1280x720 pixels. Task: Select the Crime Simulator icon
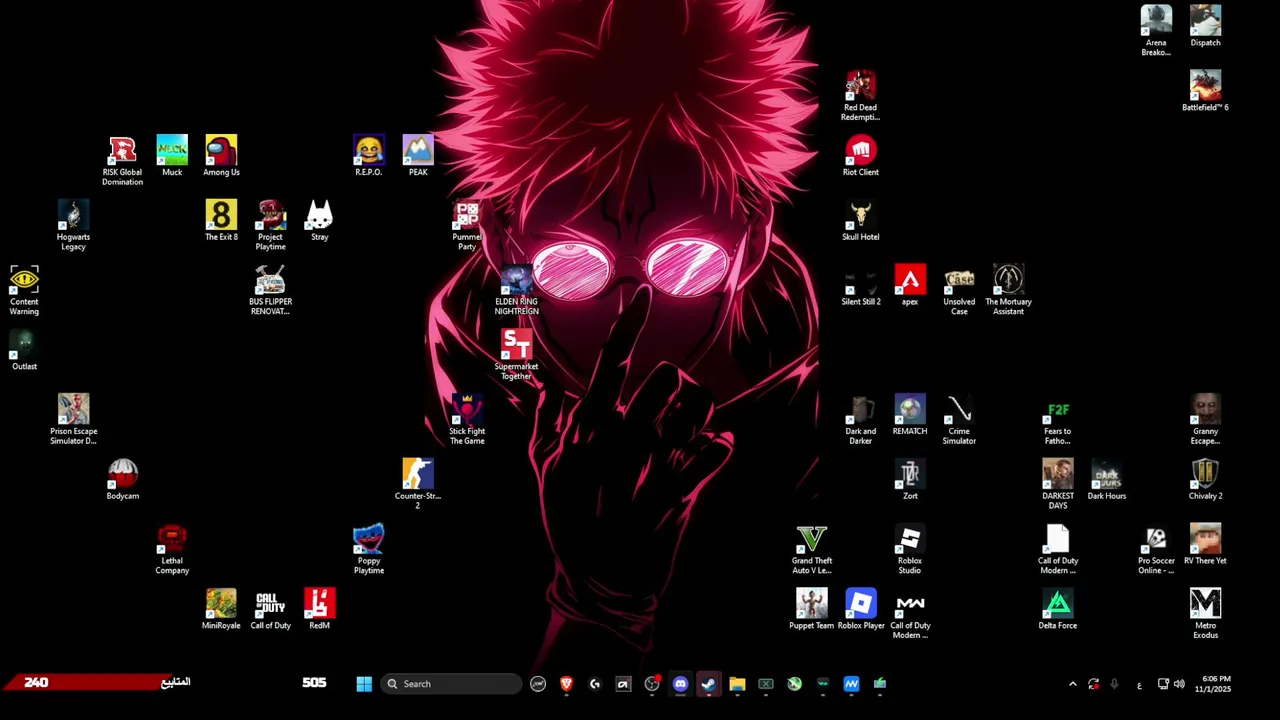(x=959, y=420)
